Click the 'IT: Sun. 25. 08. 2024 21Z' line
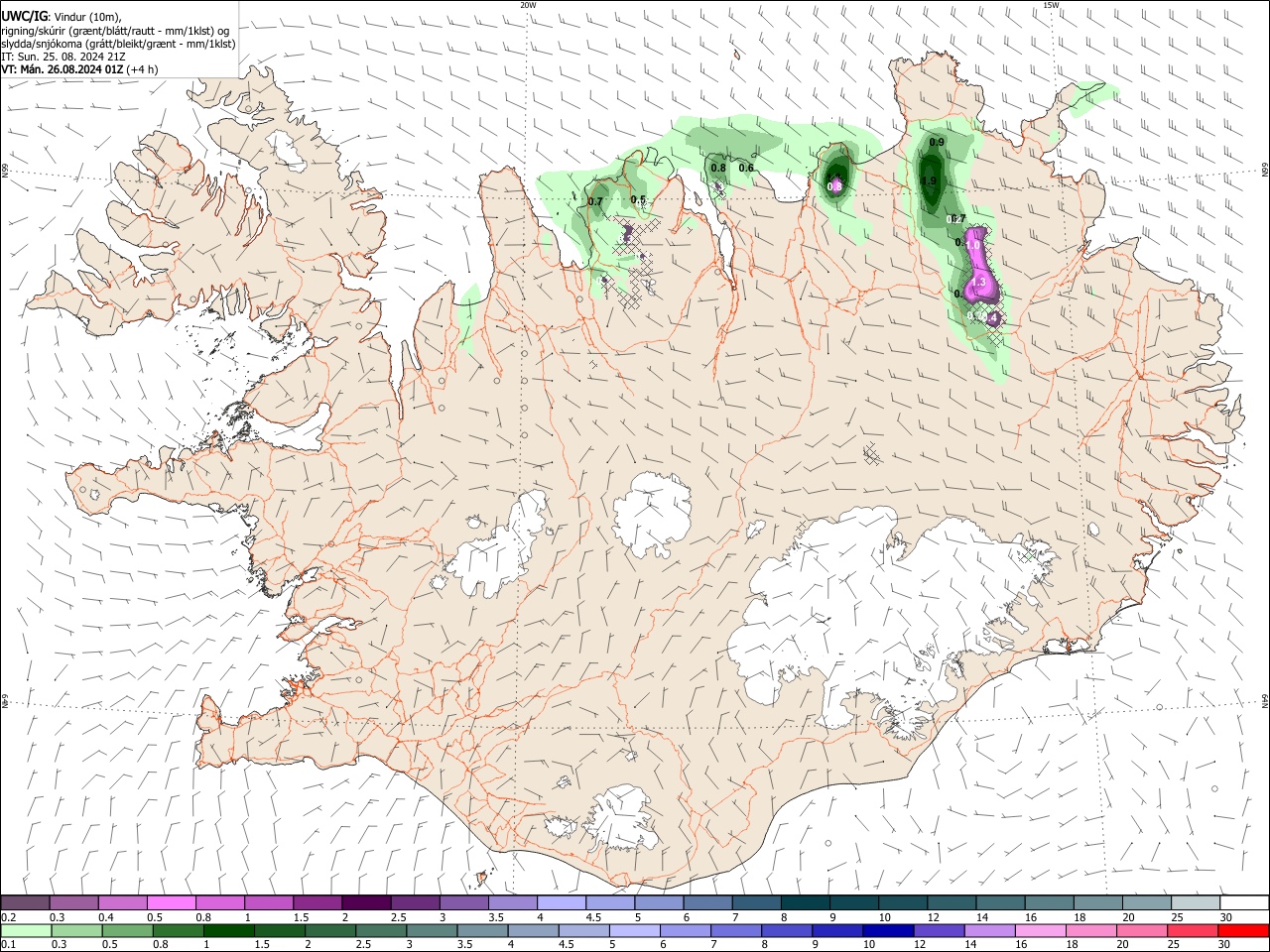The height and width of the screenshot is (952, 1270). point(63,57)
